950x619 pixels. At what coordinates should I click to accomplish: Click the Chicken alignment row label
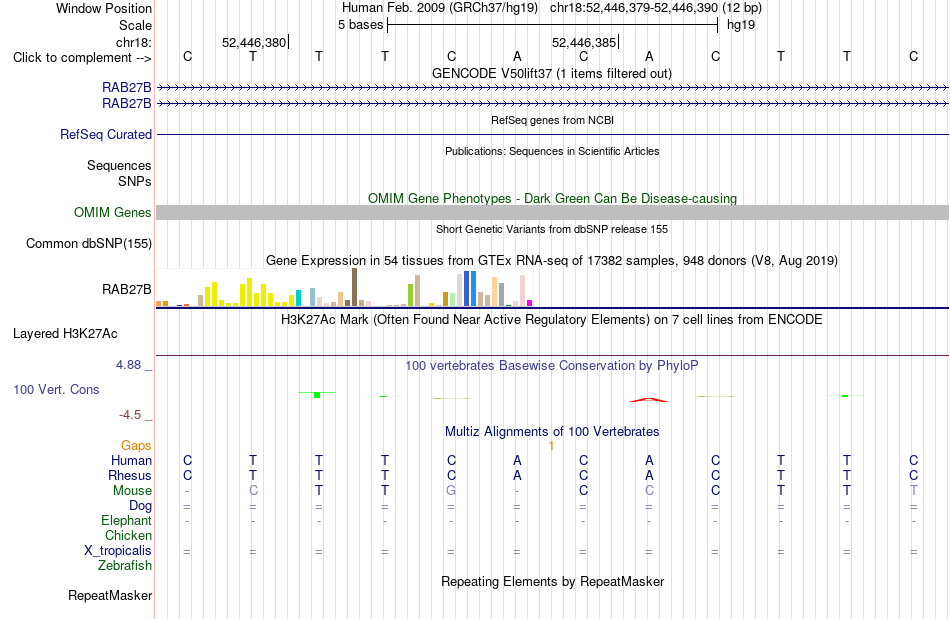(128, 535)
